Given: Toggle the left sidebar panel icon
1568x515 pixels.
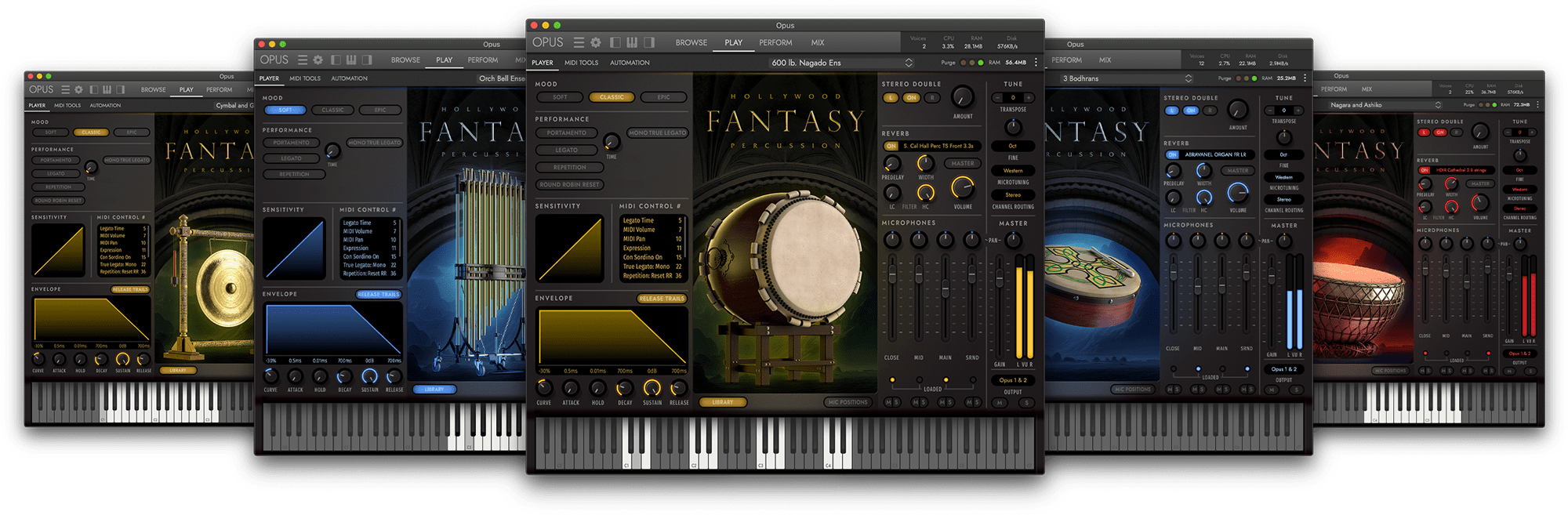Looking at the screenshot, I should click(x=615, y=42).
